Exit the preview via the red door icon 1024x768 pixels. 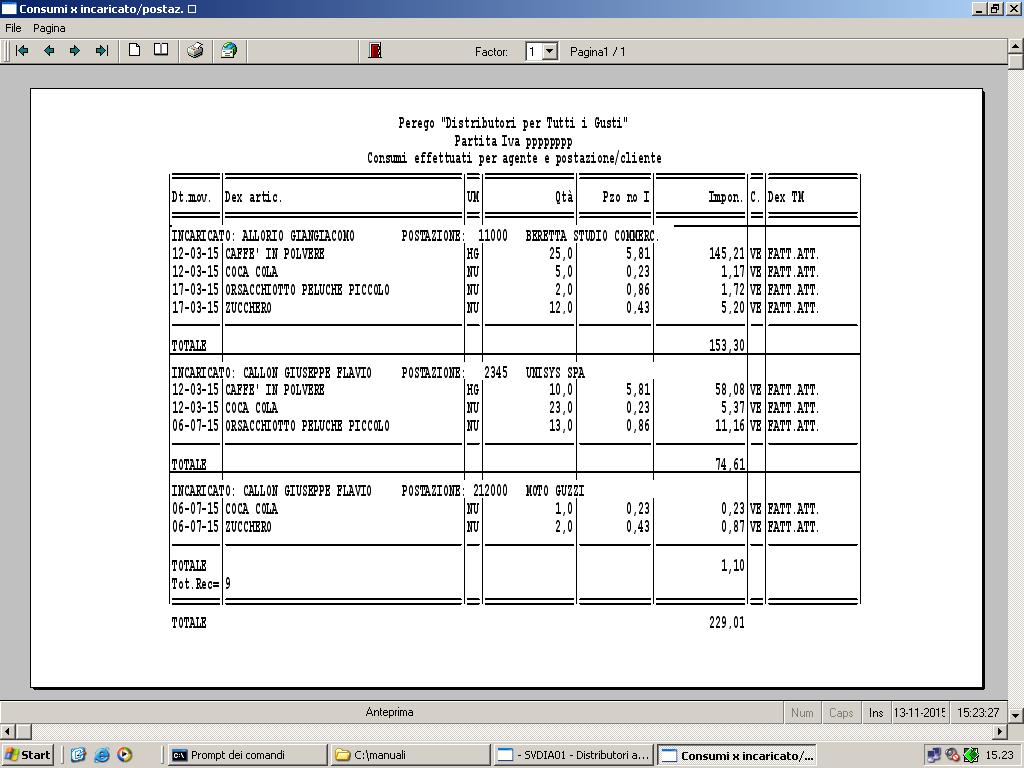point(375,50)
